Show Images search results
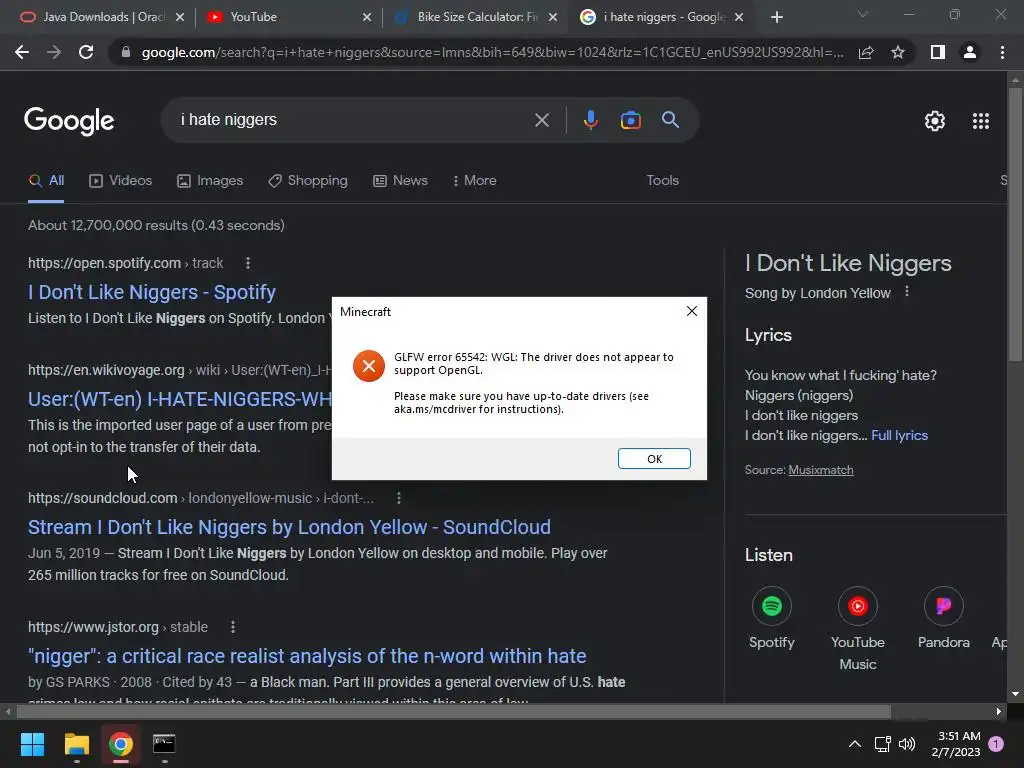Screen dimensions: 1024x768 pyautogui.click(x=210, y=181)
